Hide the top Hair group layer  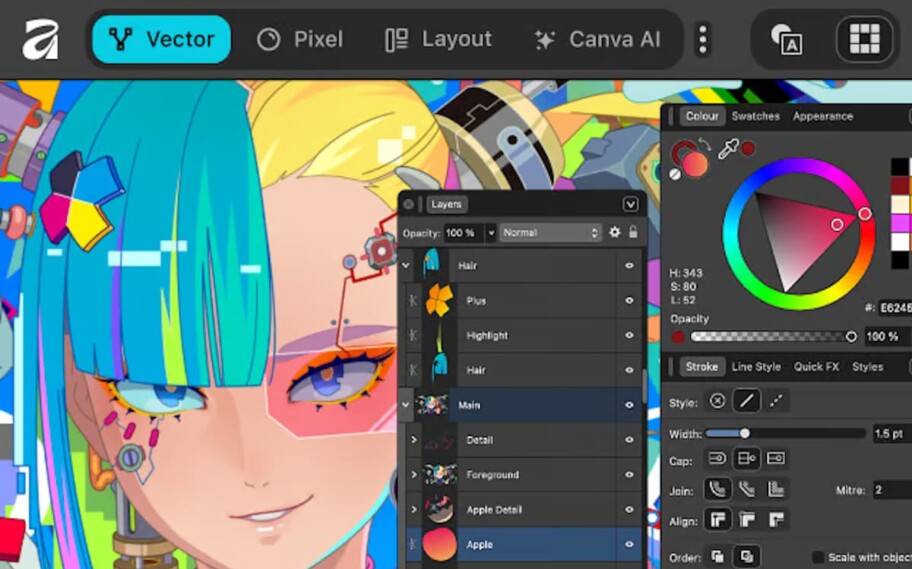pyautogui.click(x=629, y=265)
